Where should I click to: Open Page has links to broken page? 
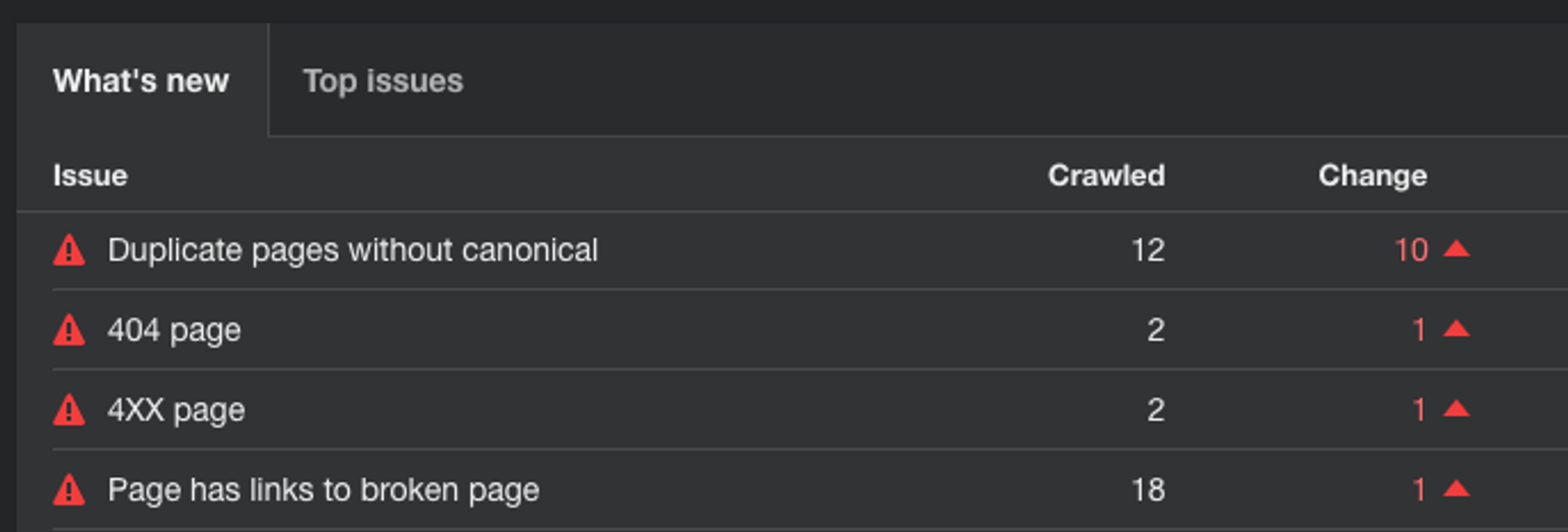tap(323, 490)
